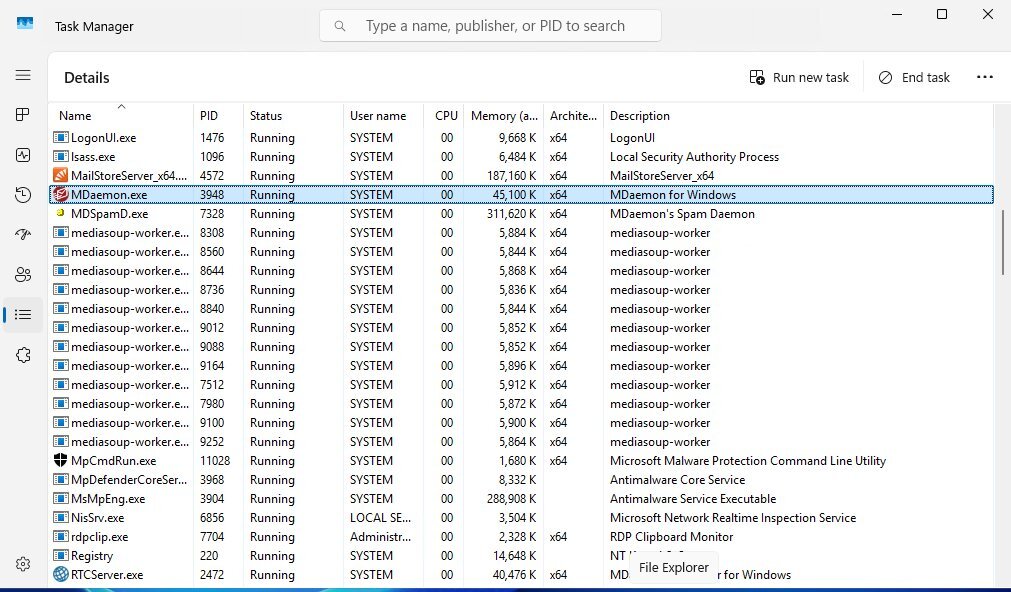Image resolution: width=1011 pixels, height=592 pixels.
Task: Click 'RDP Clipboard Monitor' description
Action: coord(671,537)
